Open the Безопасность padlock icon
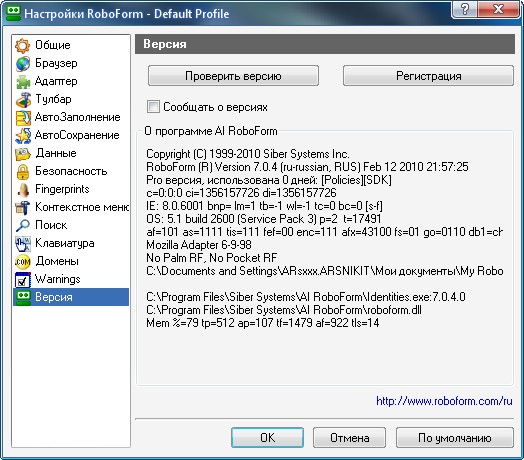524x460 pixels. pyautogui.click(x=22, y=171)
